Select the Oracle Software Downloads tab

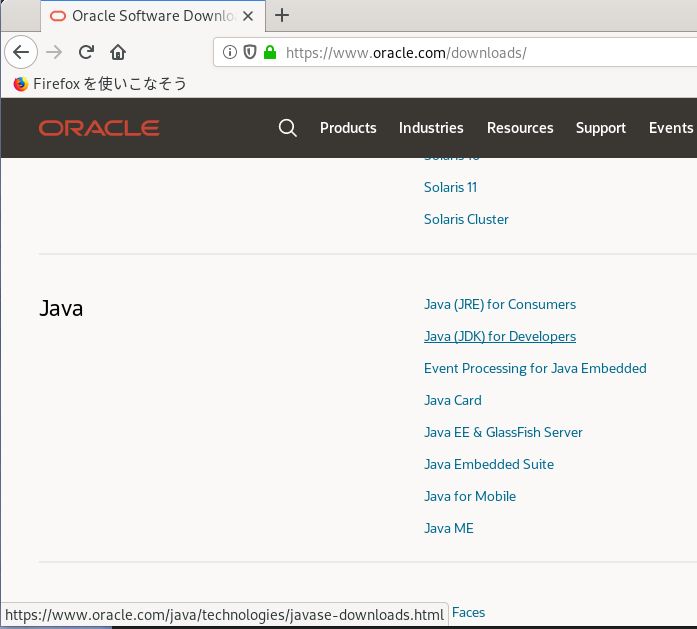coord(153,16)
